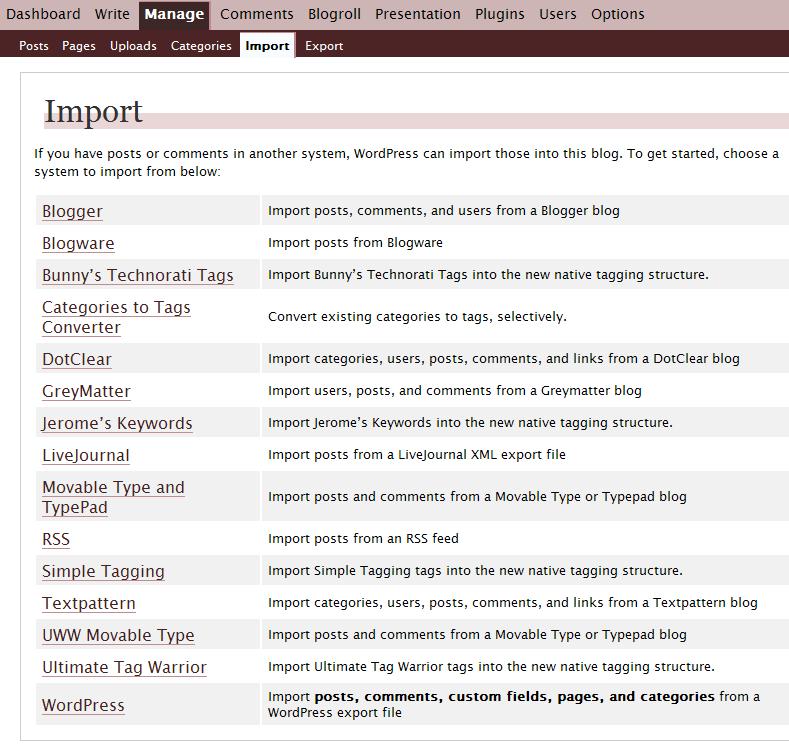Open the Blogroll menu
Screen dimensions: 789x750
334,14
